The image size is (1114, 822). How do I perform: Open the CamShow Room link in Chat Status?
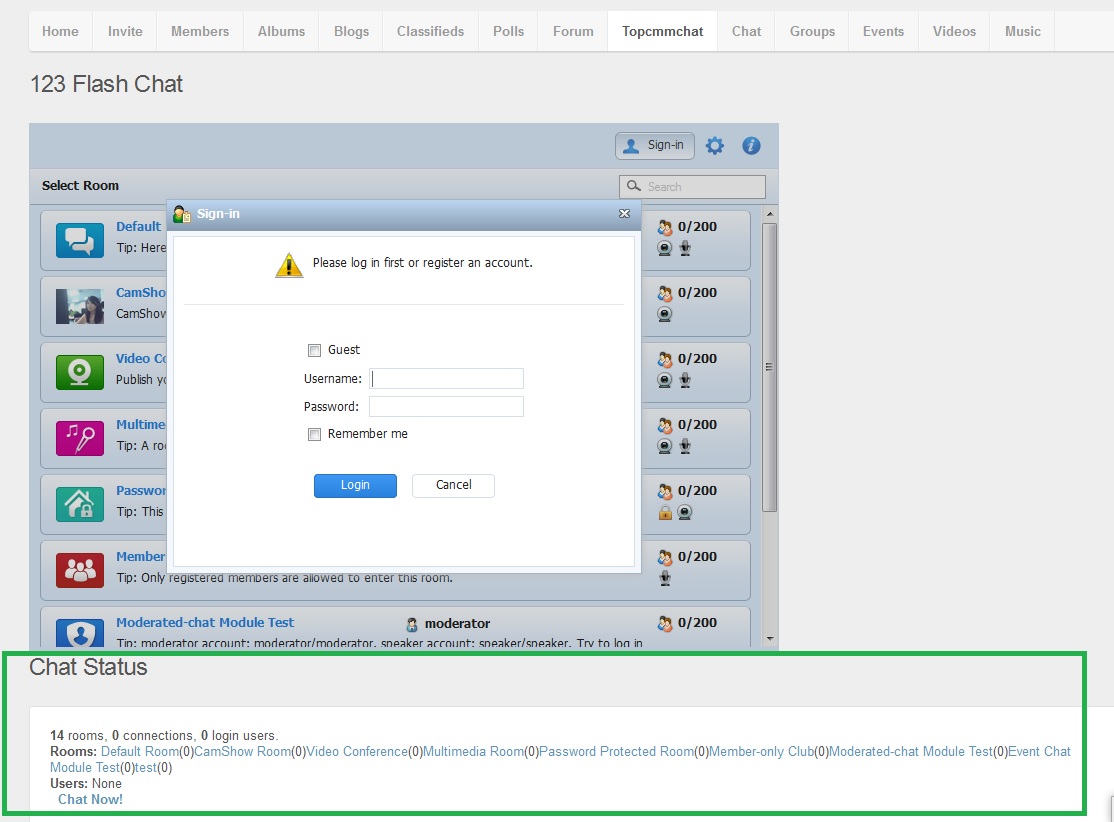point(242,751)
